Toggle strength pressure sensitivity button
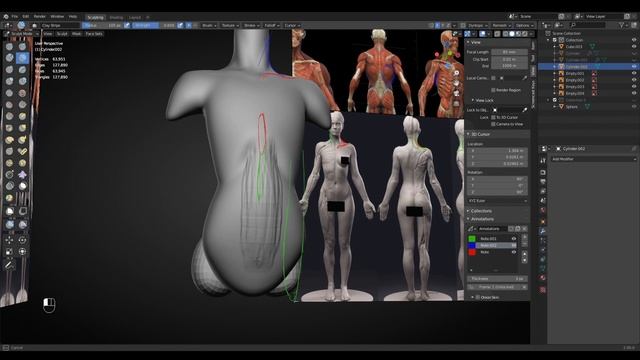640x360 pixels. point(180,25)
